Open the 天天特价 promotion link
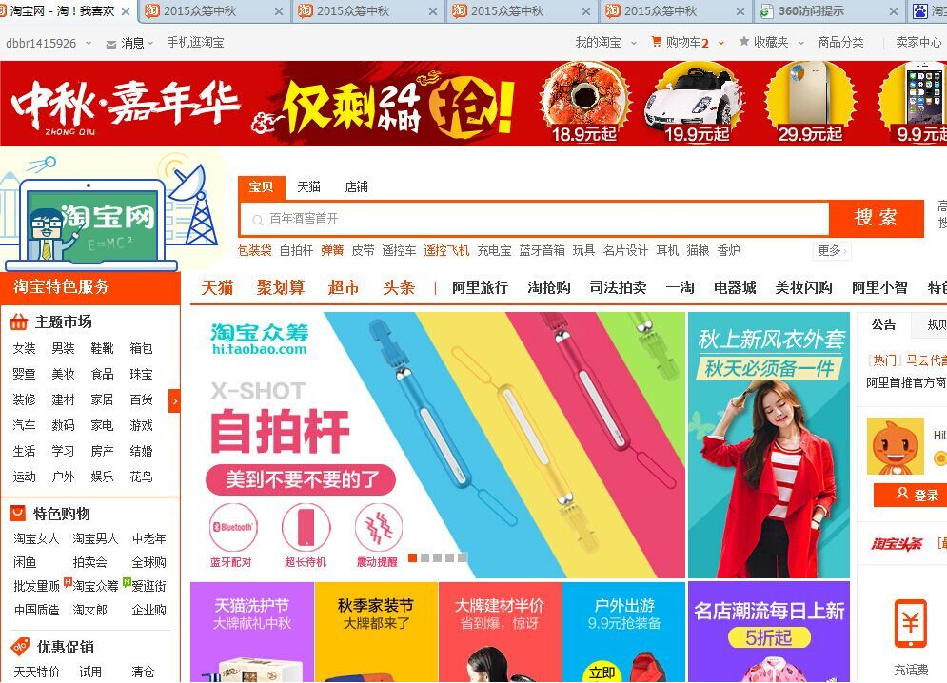This screenshot has height=683, width=947. 36,672
